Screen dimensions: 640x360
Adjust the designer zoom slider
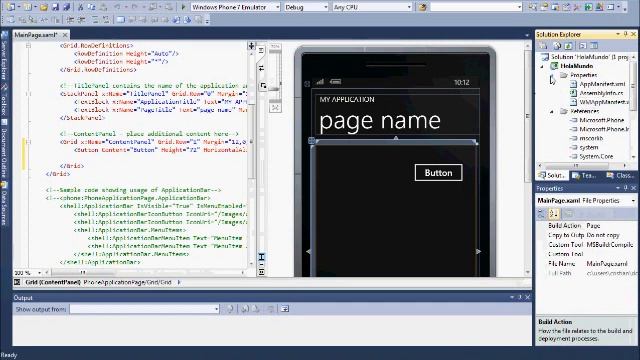coord(275,89)
